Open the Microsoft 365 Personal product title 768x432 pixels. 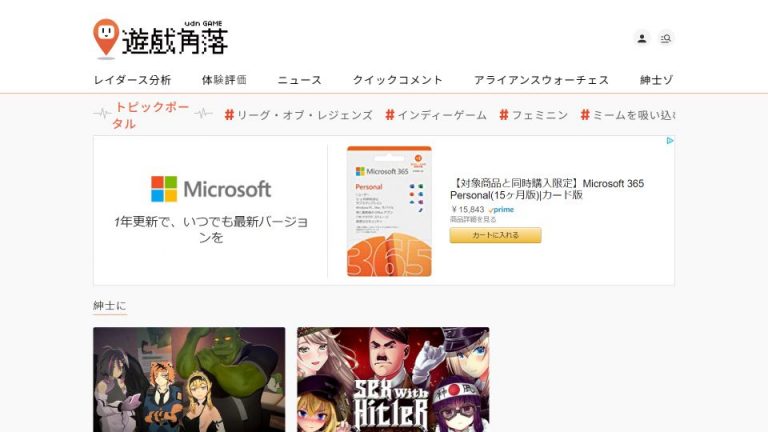pyautogui.click(x=546, y=189)
